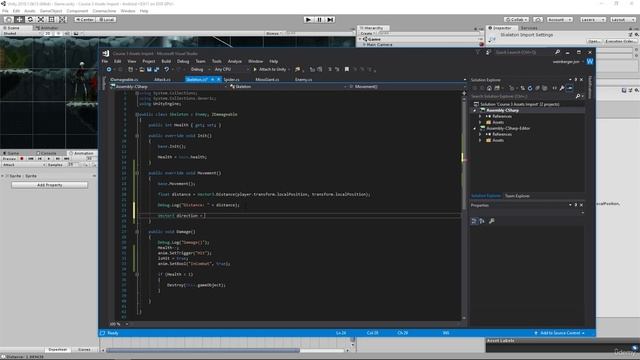
Task: Click Add Property in Animation panel
Action: click(49, 185)
